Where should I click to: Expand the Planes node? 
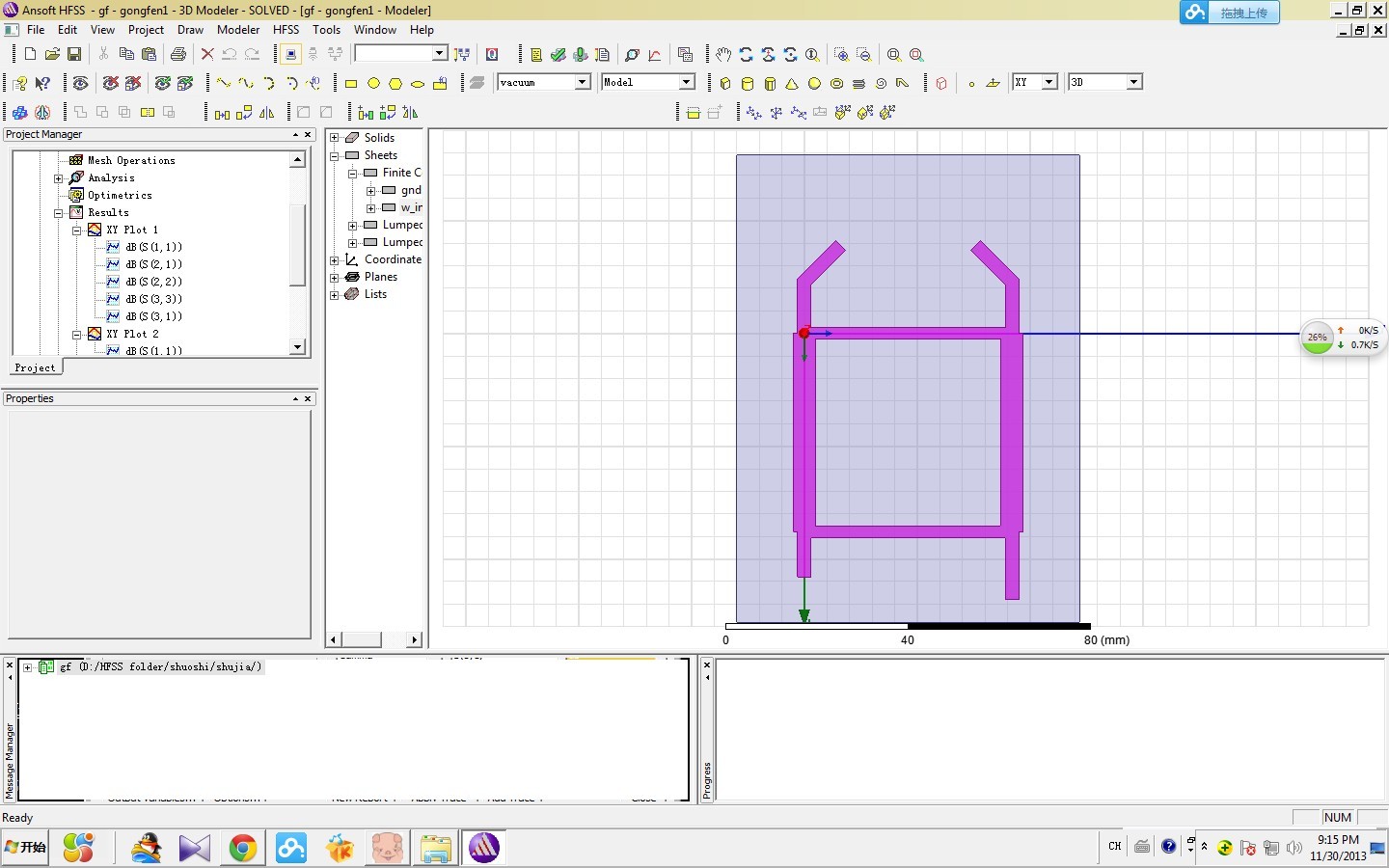tap(335, 278)
